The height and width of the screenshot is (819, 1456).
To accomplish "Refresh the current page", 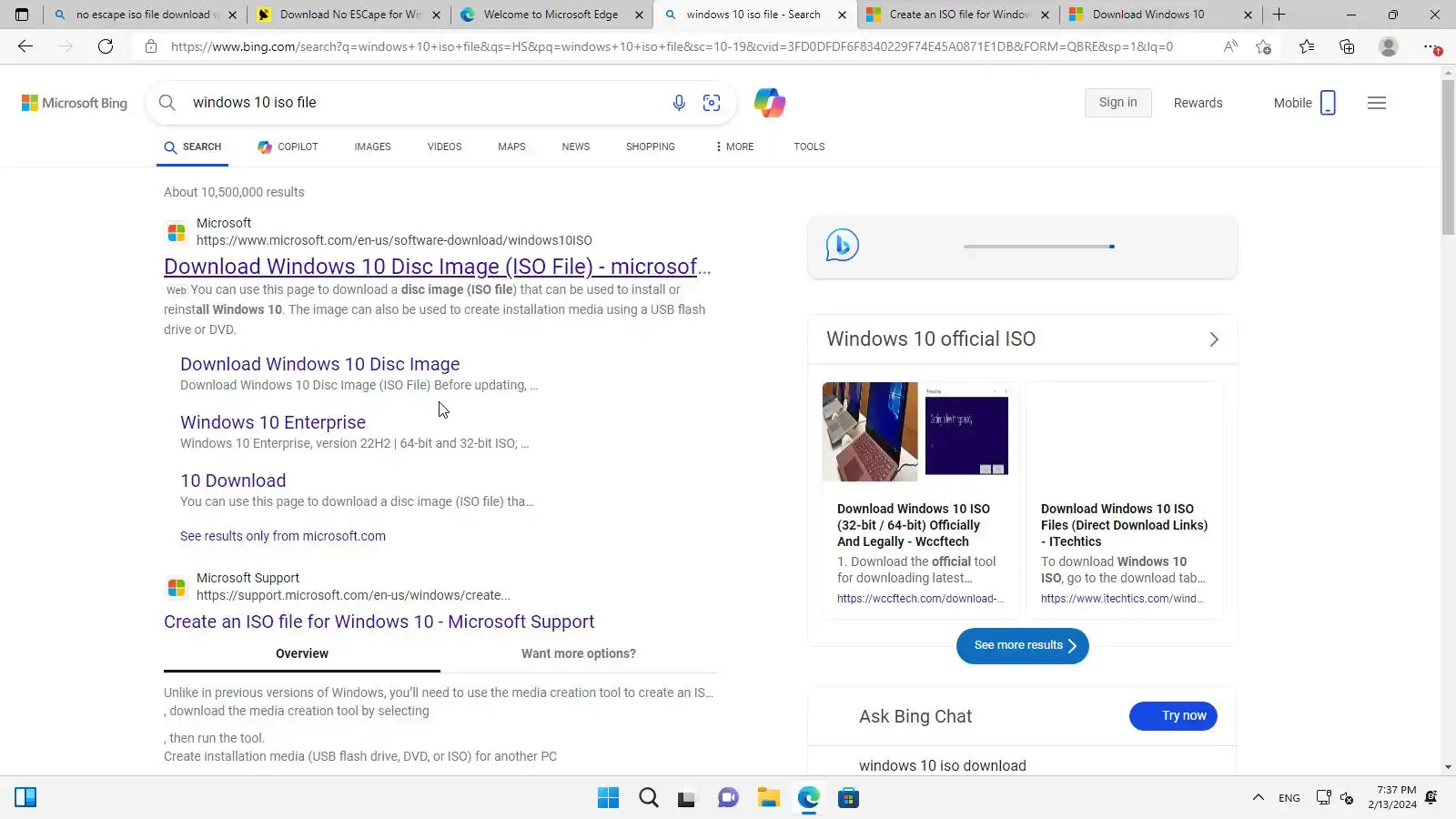I will pyautogui.click(x=106, y=46).
